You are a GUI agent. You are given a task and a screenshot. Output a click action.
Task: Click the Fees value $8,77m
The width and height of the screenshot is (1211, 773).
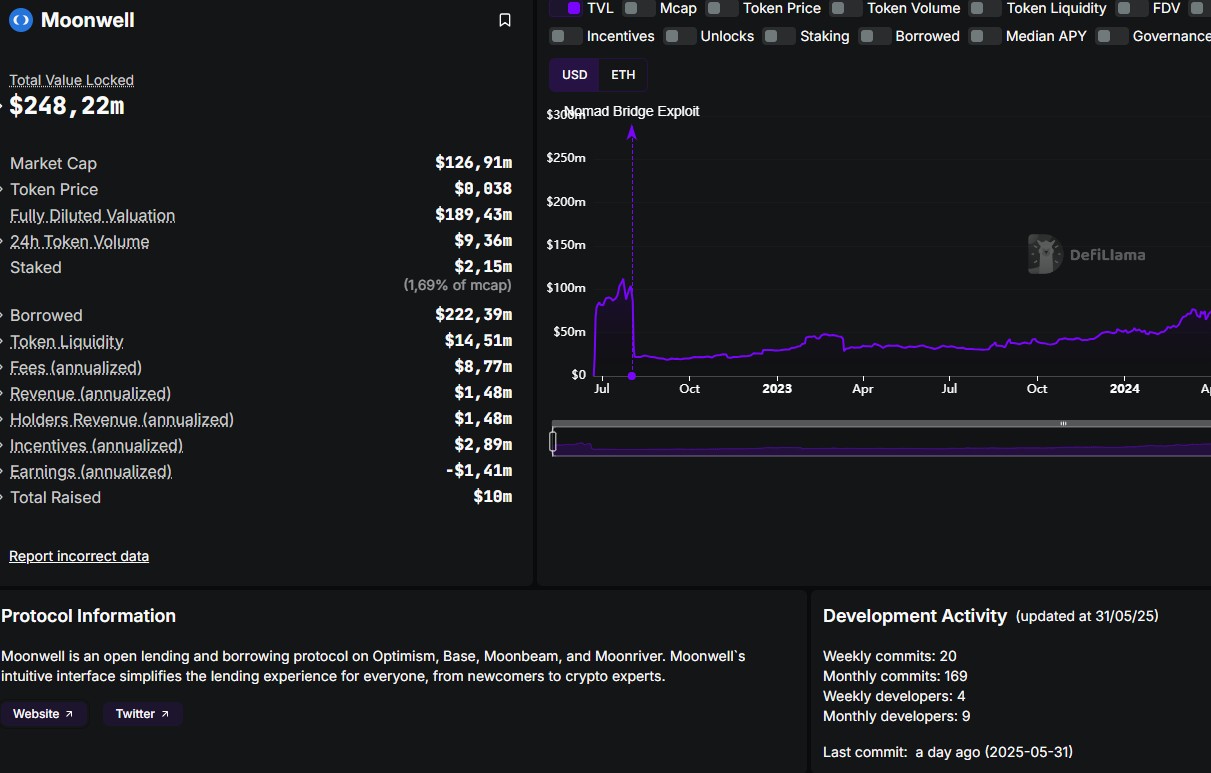[483, 367]
